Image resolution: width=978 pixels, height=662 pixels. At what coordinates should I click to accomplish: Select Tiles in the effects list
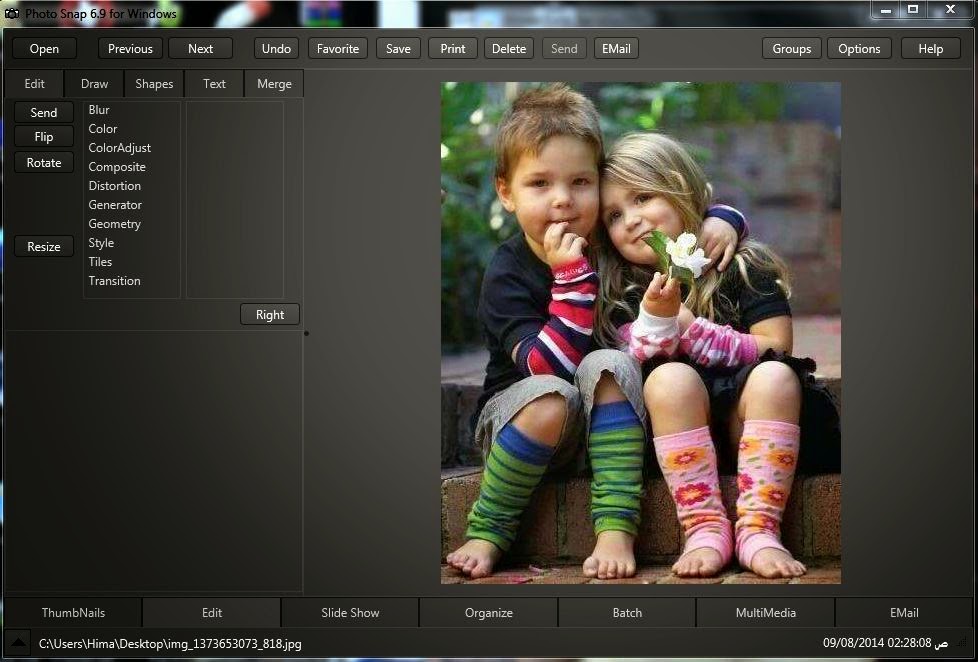pyautogui.click(x=100, y=262)
